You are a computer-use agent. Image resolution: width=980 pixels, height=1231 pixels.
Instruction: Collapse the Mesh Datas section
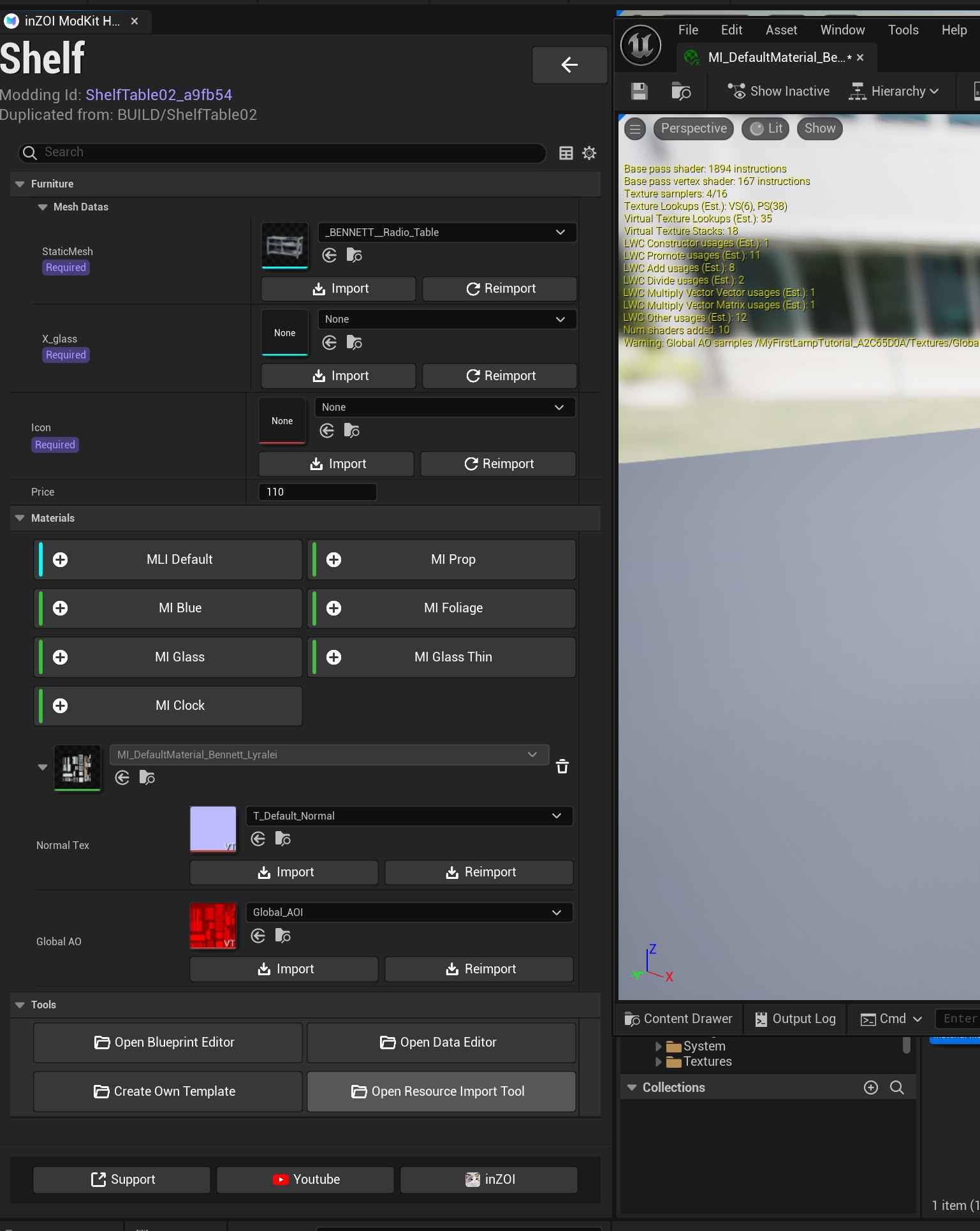(43, 207)
